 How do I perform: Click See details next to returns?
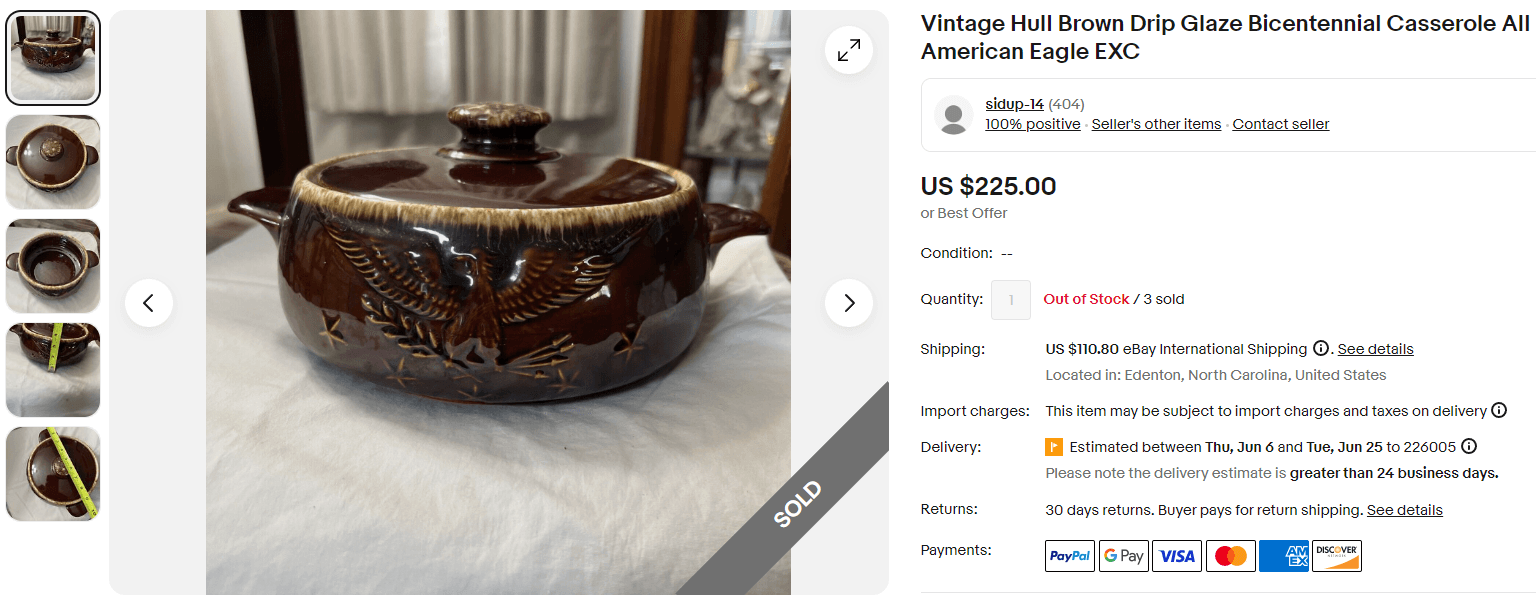pos(1404,509)
